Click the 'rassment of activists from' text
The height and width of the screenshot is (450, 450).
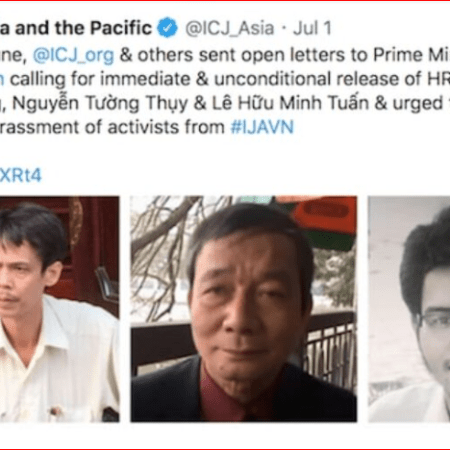pos(112,127)
